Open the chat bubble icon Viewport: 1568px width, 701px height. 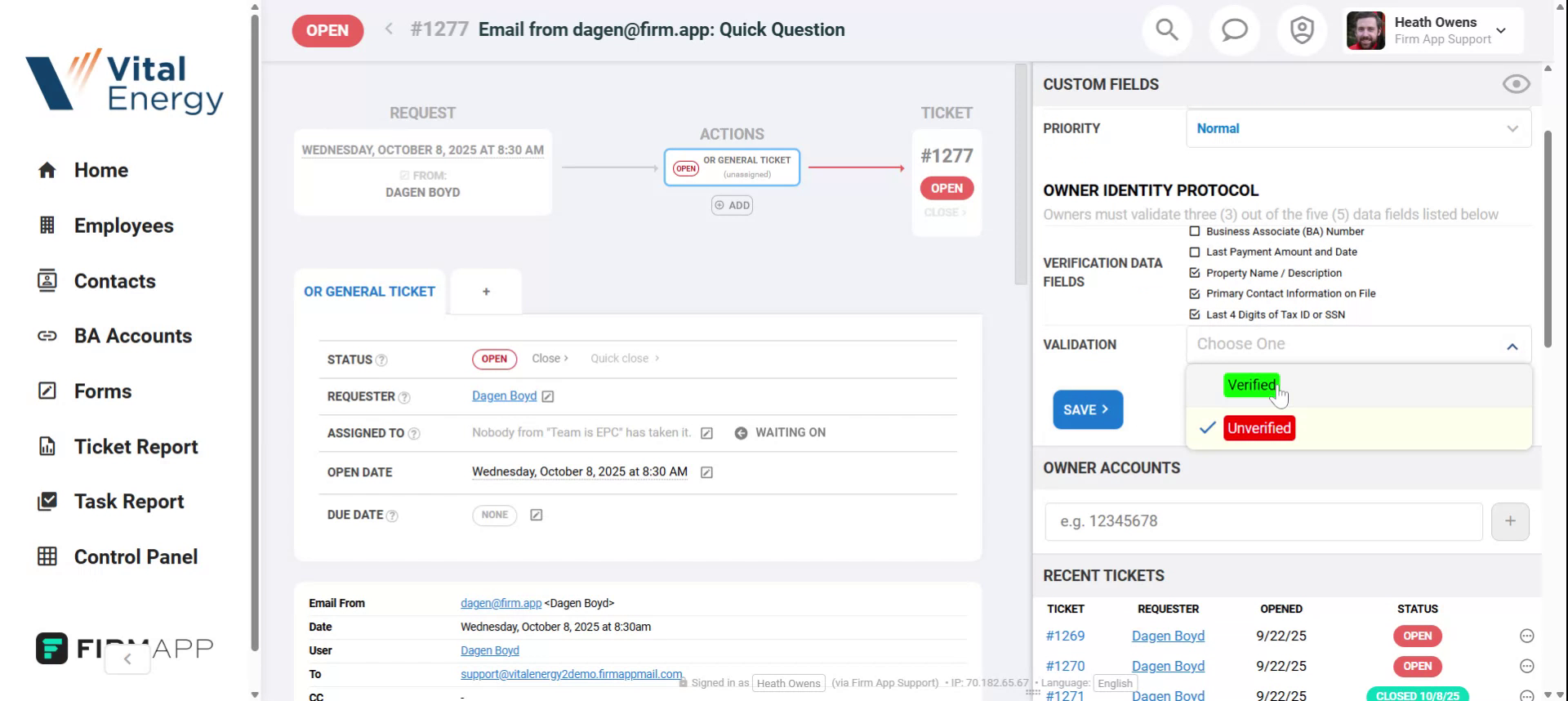coord(1234,30)
